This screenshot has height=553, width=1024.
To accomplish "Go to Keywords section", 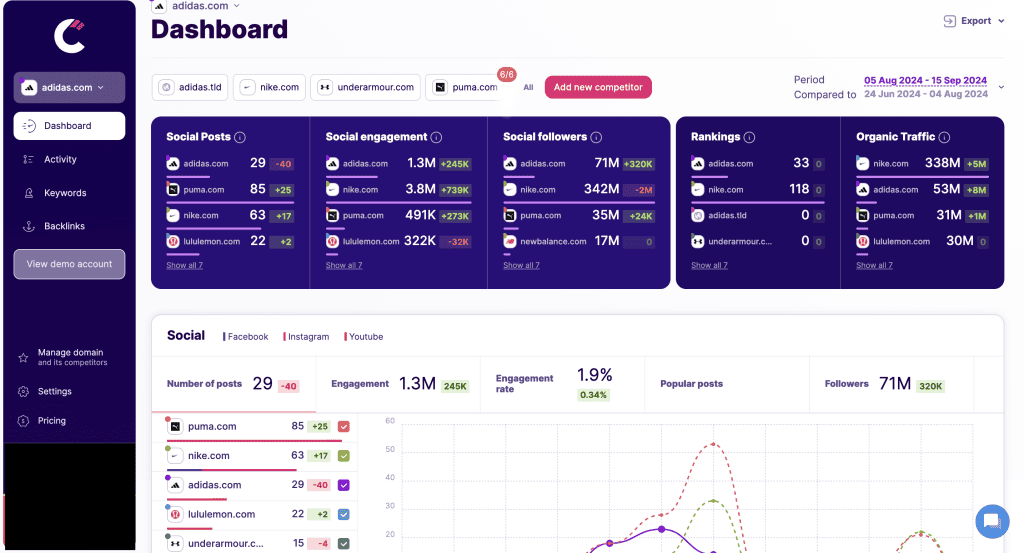I will (x=65, y=193).
